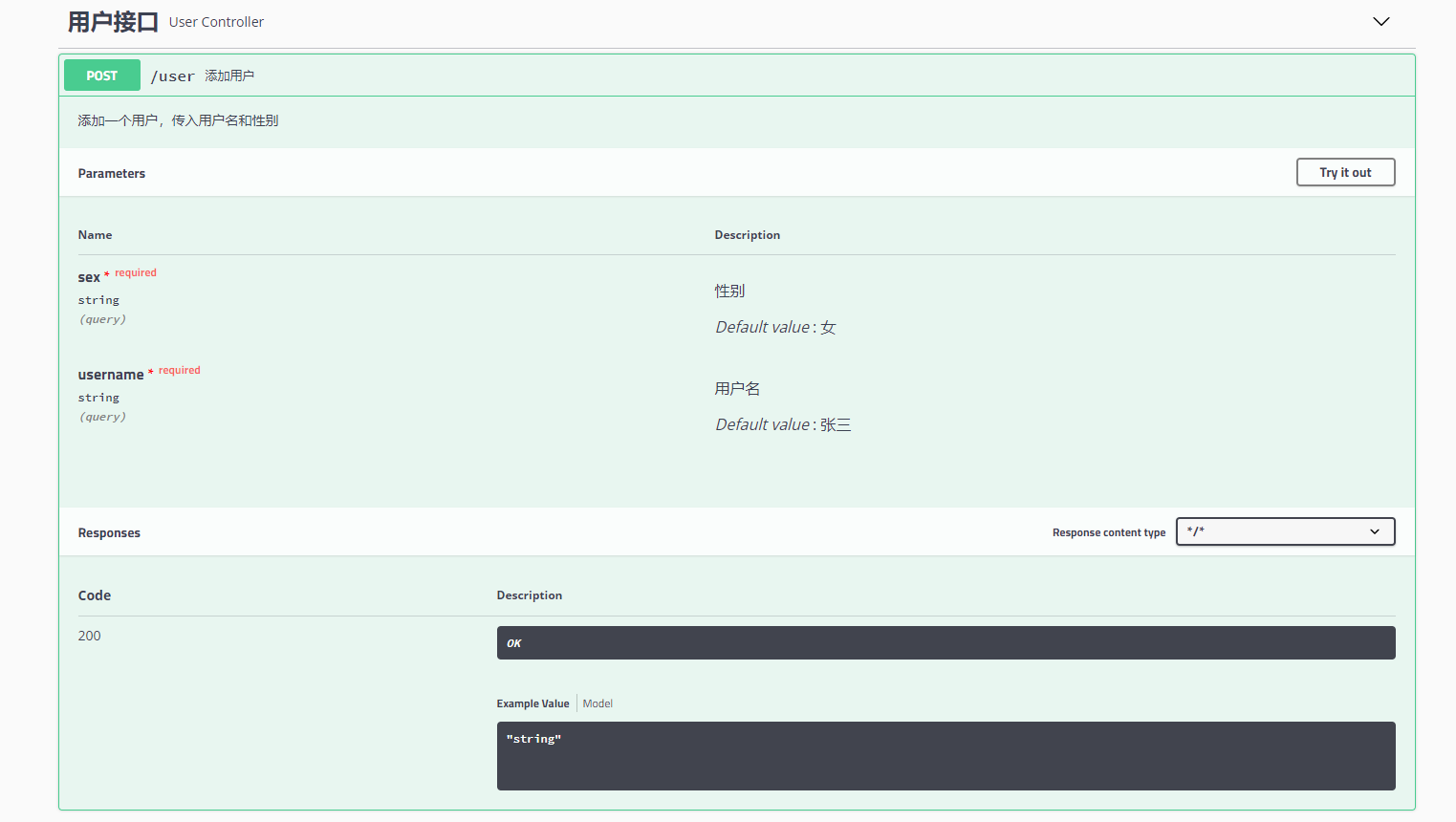
Task: Switch to the Example Value tab
Action: [x=532, y=703]
